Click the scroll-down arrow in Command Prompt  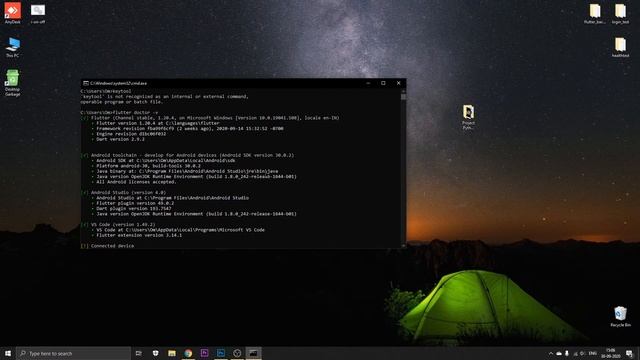pyautogui.click(x=403, y=246)
